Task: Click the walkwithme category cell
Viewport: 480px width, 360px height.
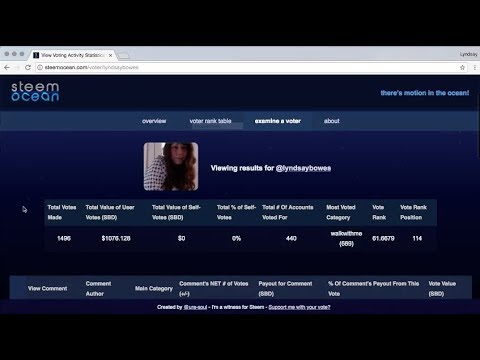Action: click(346, 238)
